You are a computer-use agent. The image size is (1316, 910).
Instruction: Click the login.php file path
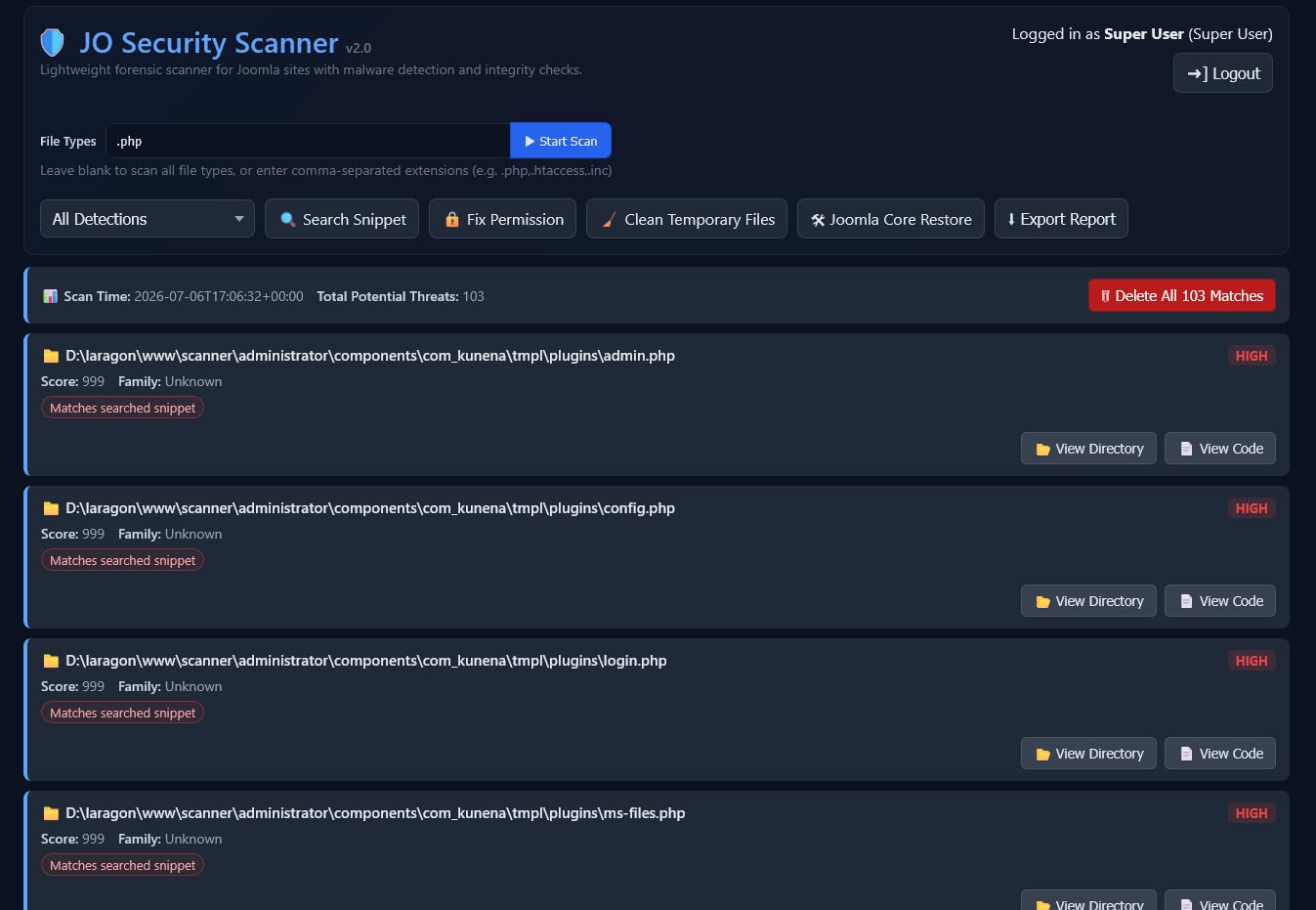click(x=366, y=661)
